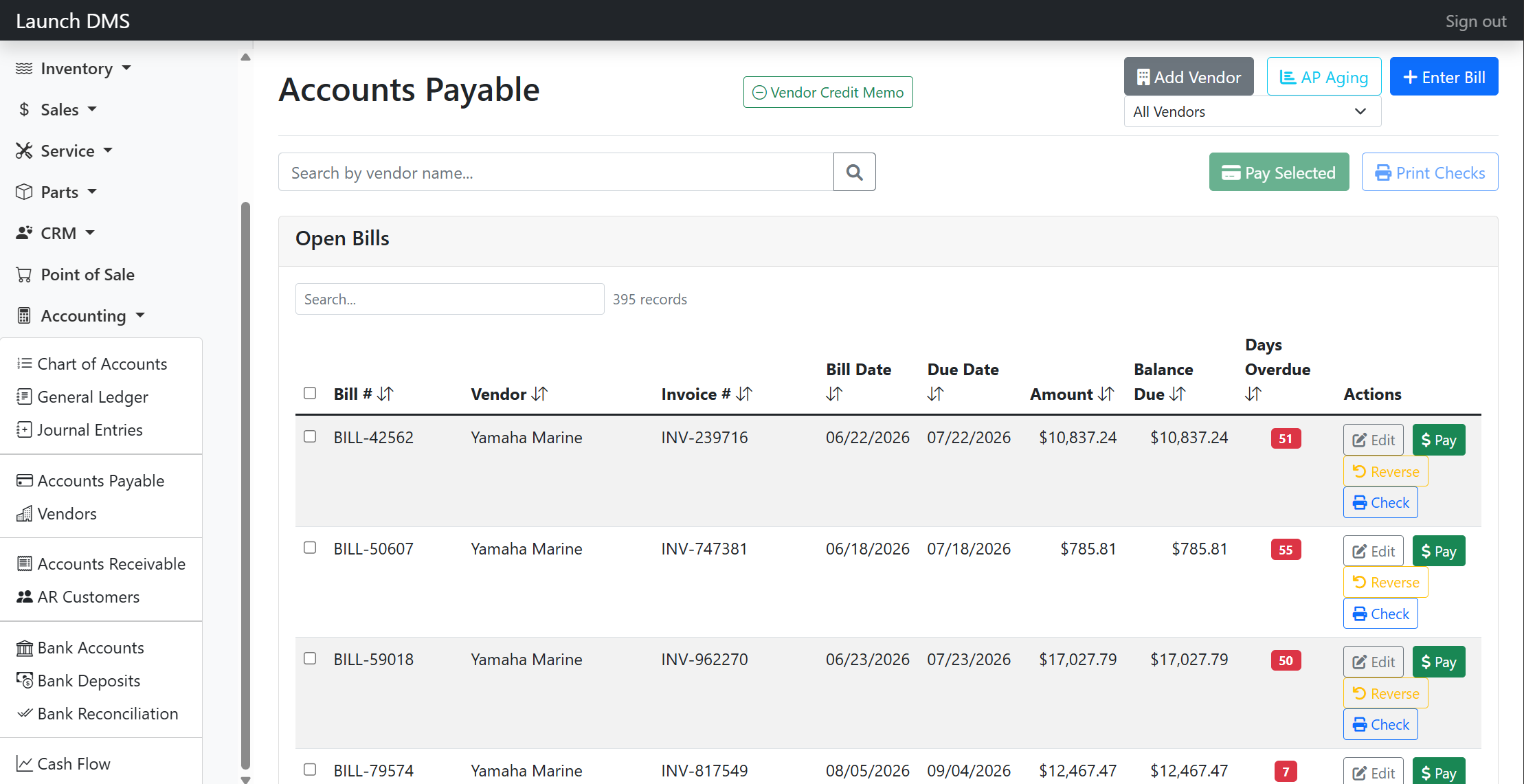Click the sidebar vertical scrollbar thumb

click(245, 485)
